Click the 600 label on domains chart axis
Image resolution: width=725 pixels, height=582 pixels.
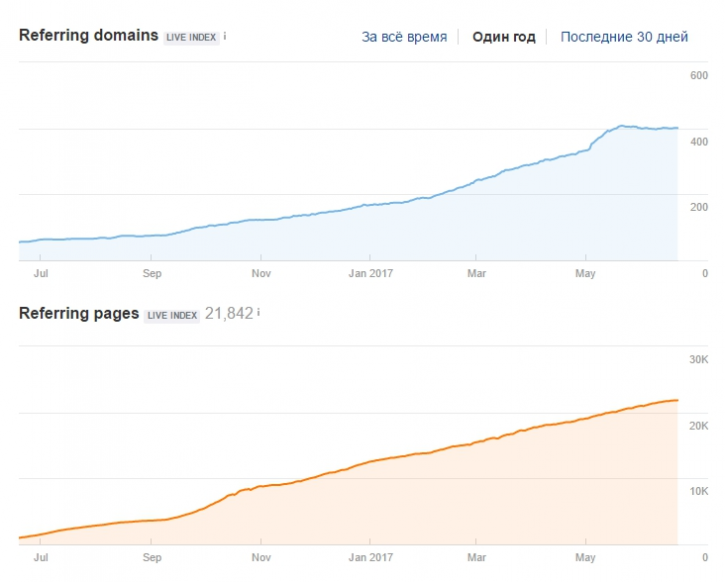(x=699, y=75)
